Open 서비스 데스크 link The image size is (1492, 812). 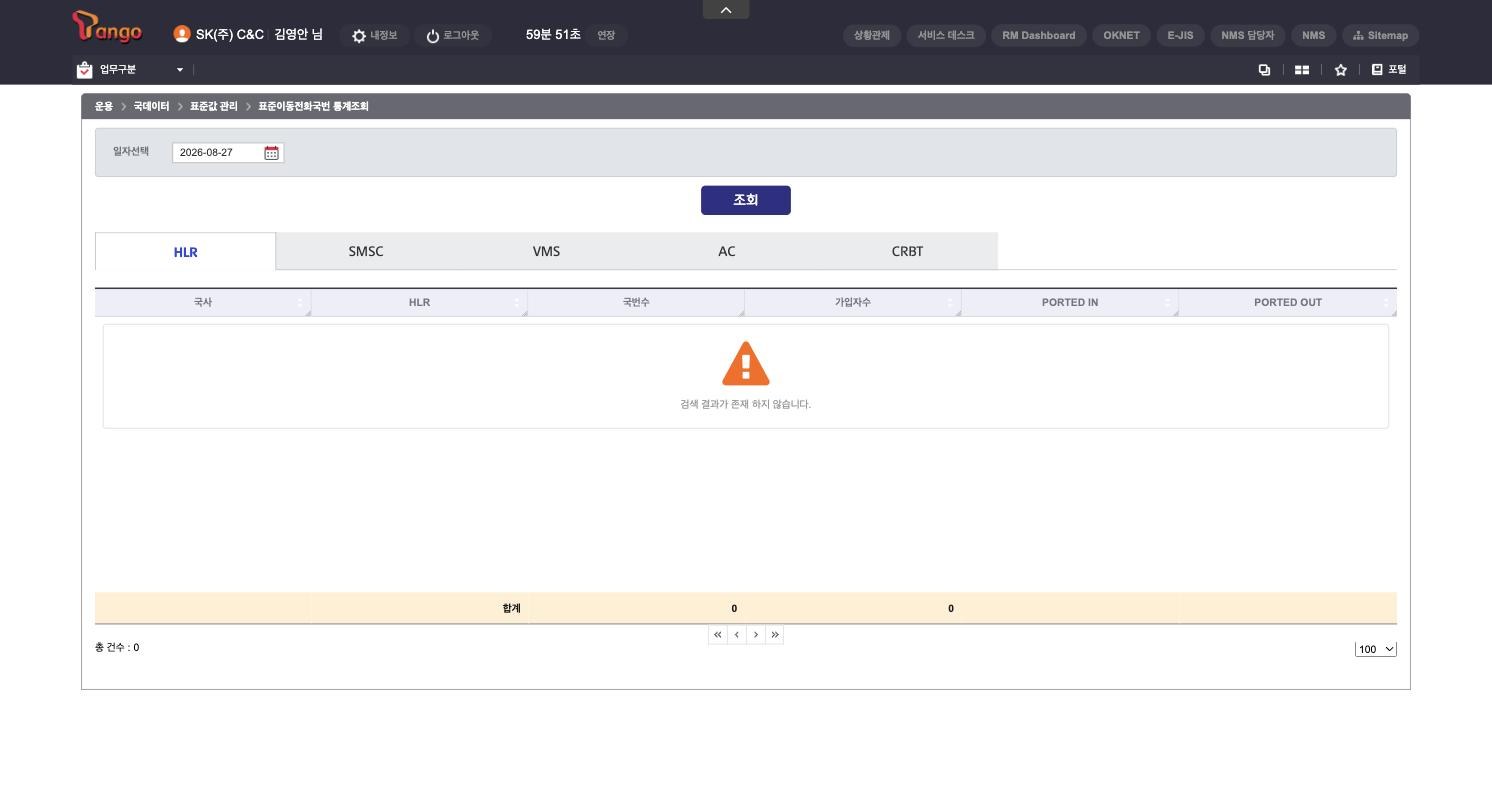946,35
